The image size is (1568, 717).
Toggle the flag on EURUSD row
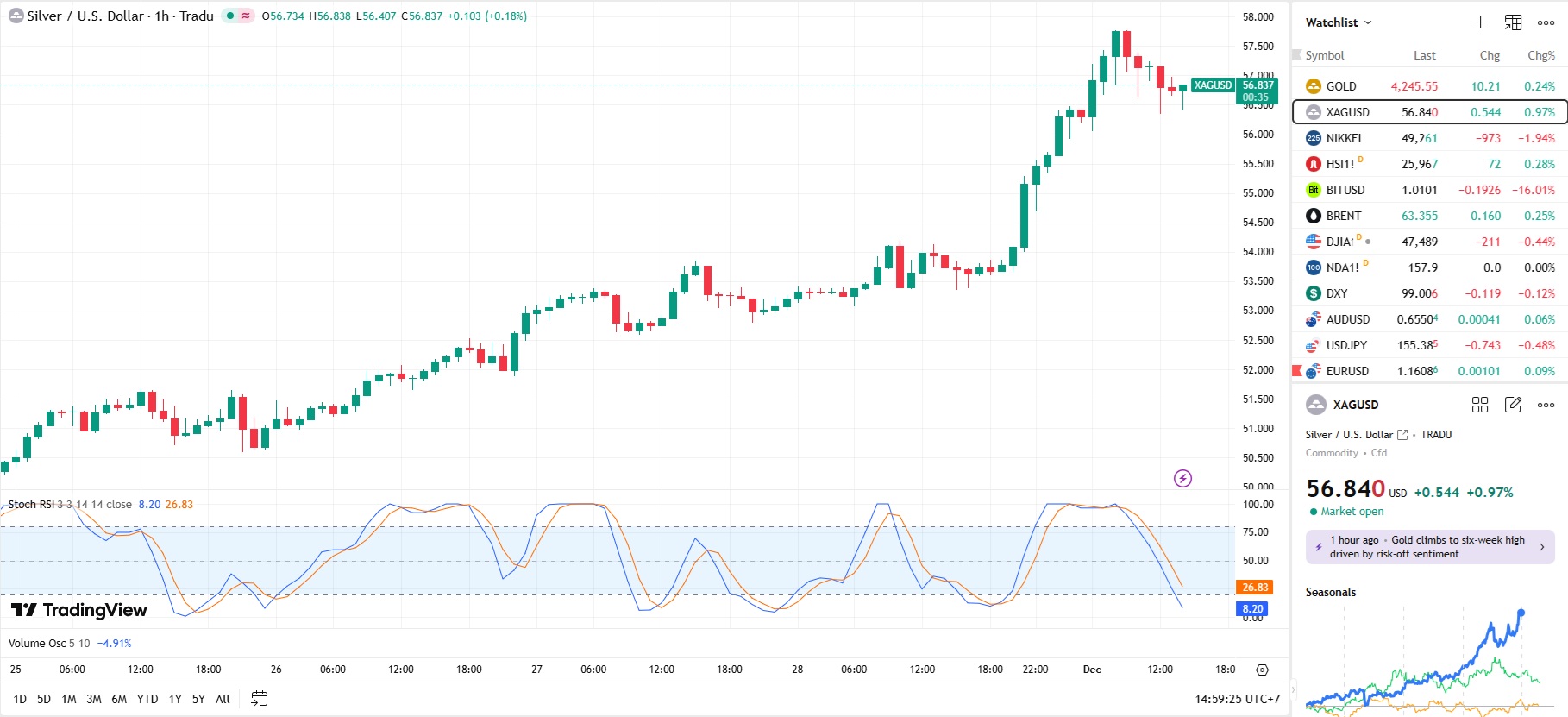[1296, 371]
